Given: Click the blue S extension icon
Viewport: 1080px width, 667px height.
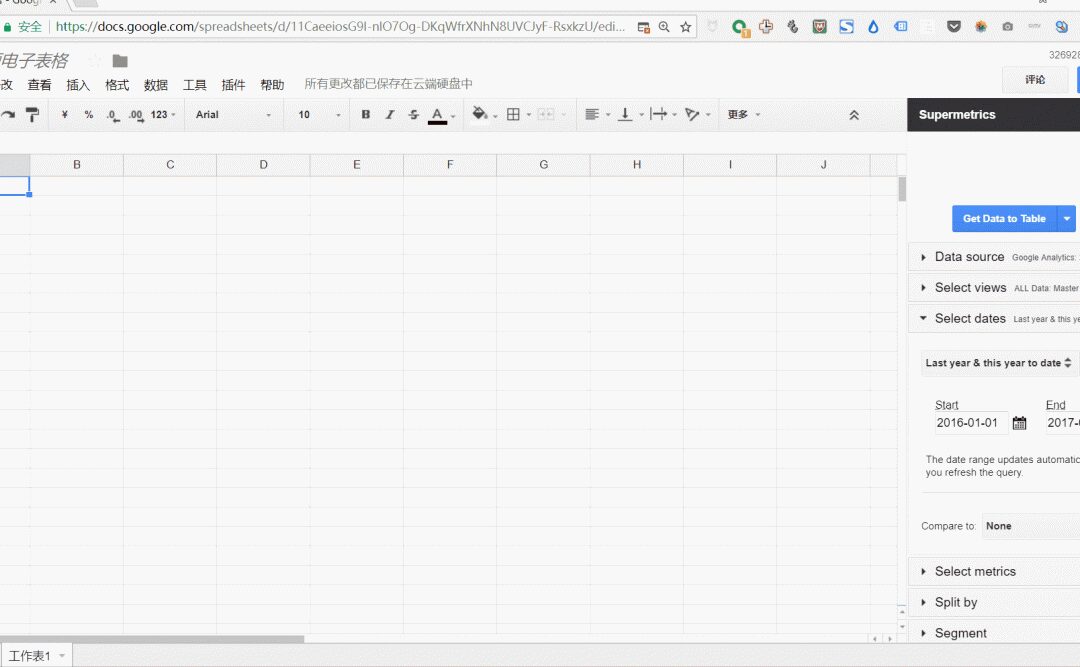Looking at the screenshot, I should [847, 27].
